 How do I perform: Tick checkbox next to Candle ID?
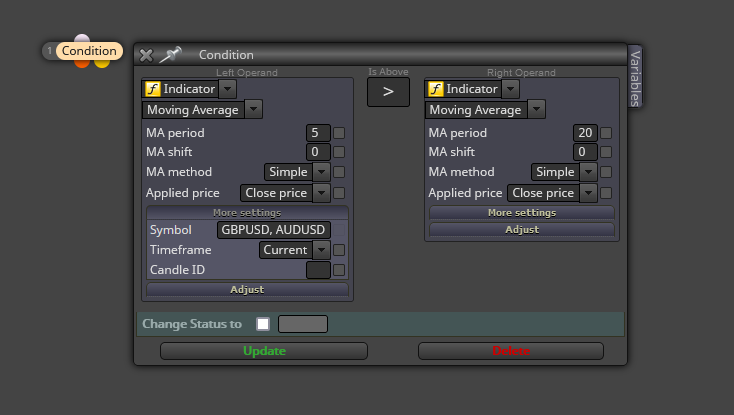pos(339,270)
